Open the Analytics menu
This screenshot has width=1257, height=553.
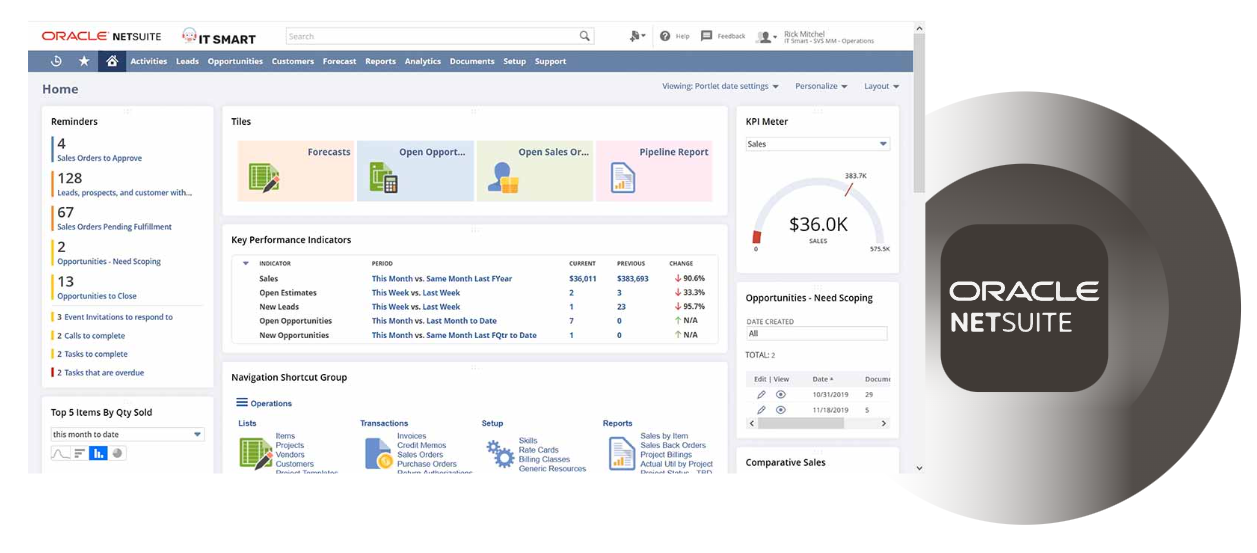click(x=422, y=61)
